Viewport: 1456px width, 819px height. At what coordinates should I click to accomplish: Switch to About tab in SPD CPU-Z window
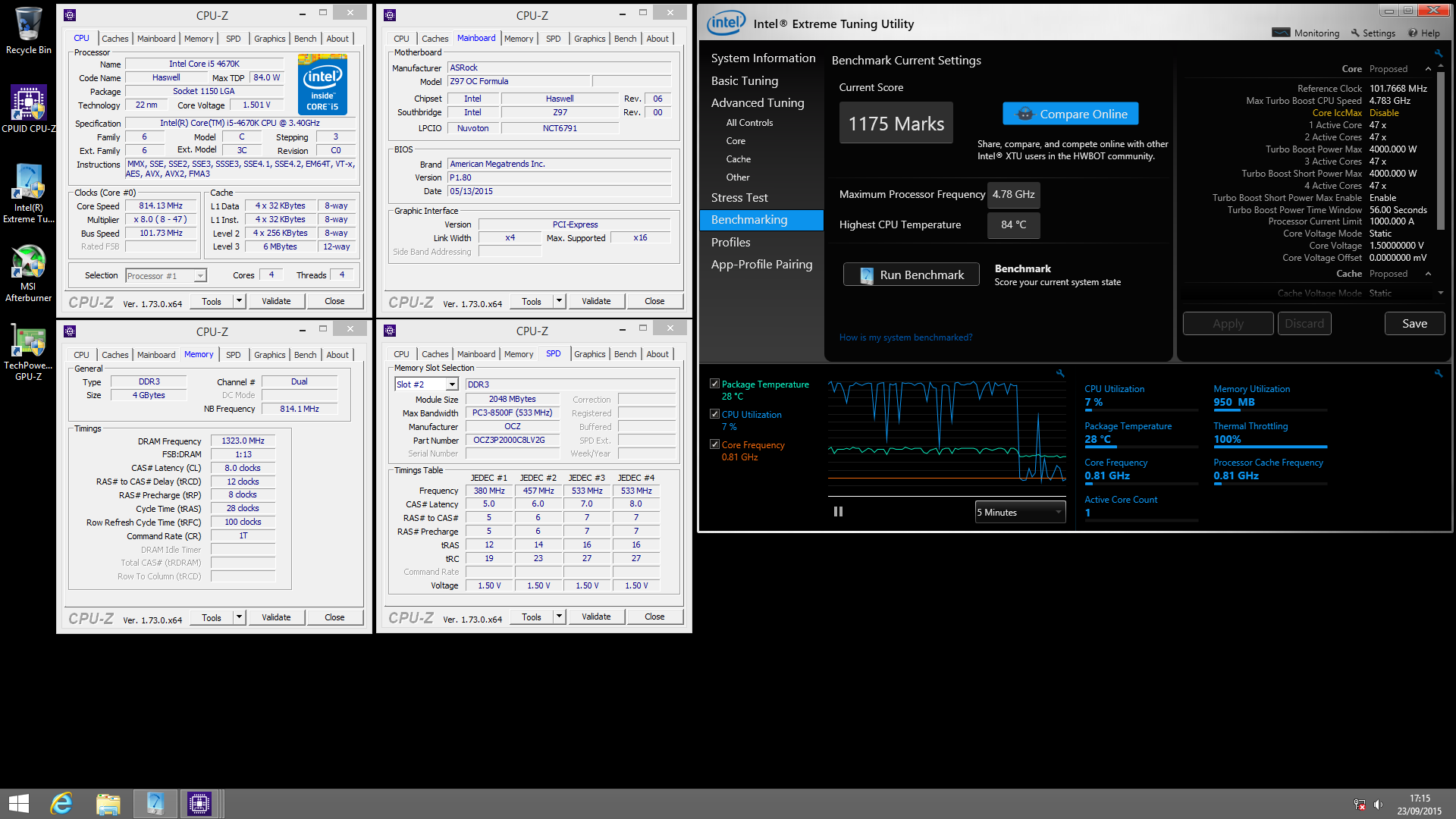(x=657, y=354)
